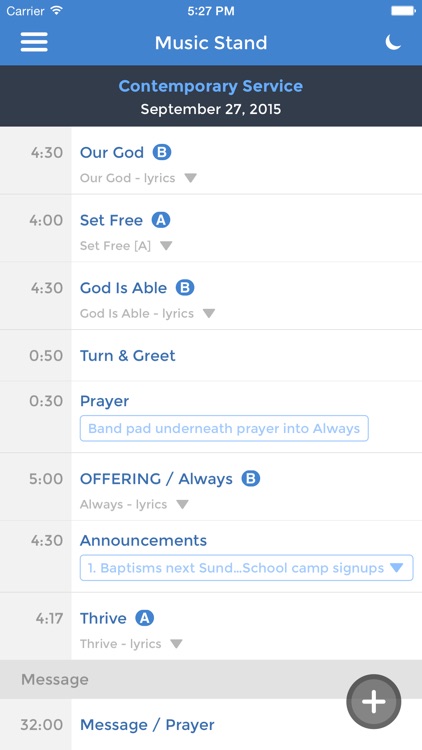The height and width of the screenshot is (750, 422).
Task: Toggle night mode moon icon
Action: point(393,42)
